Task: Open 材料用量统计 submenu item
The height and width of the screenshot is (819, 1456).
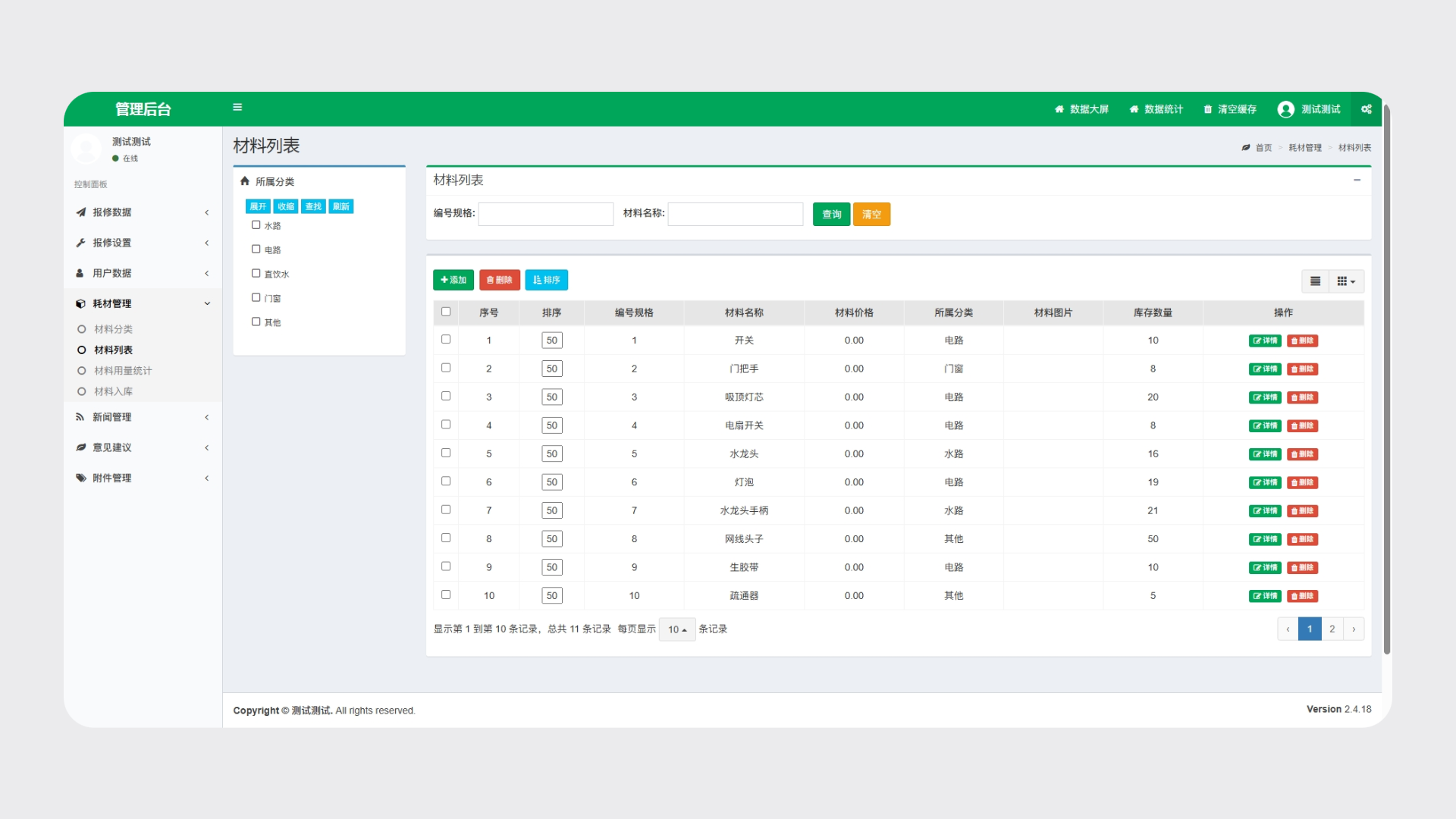Action: [123, 371]
